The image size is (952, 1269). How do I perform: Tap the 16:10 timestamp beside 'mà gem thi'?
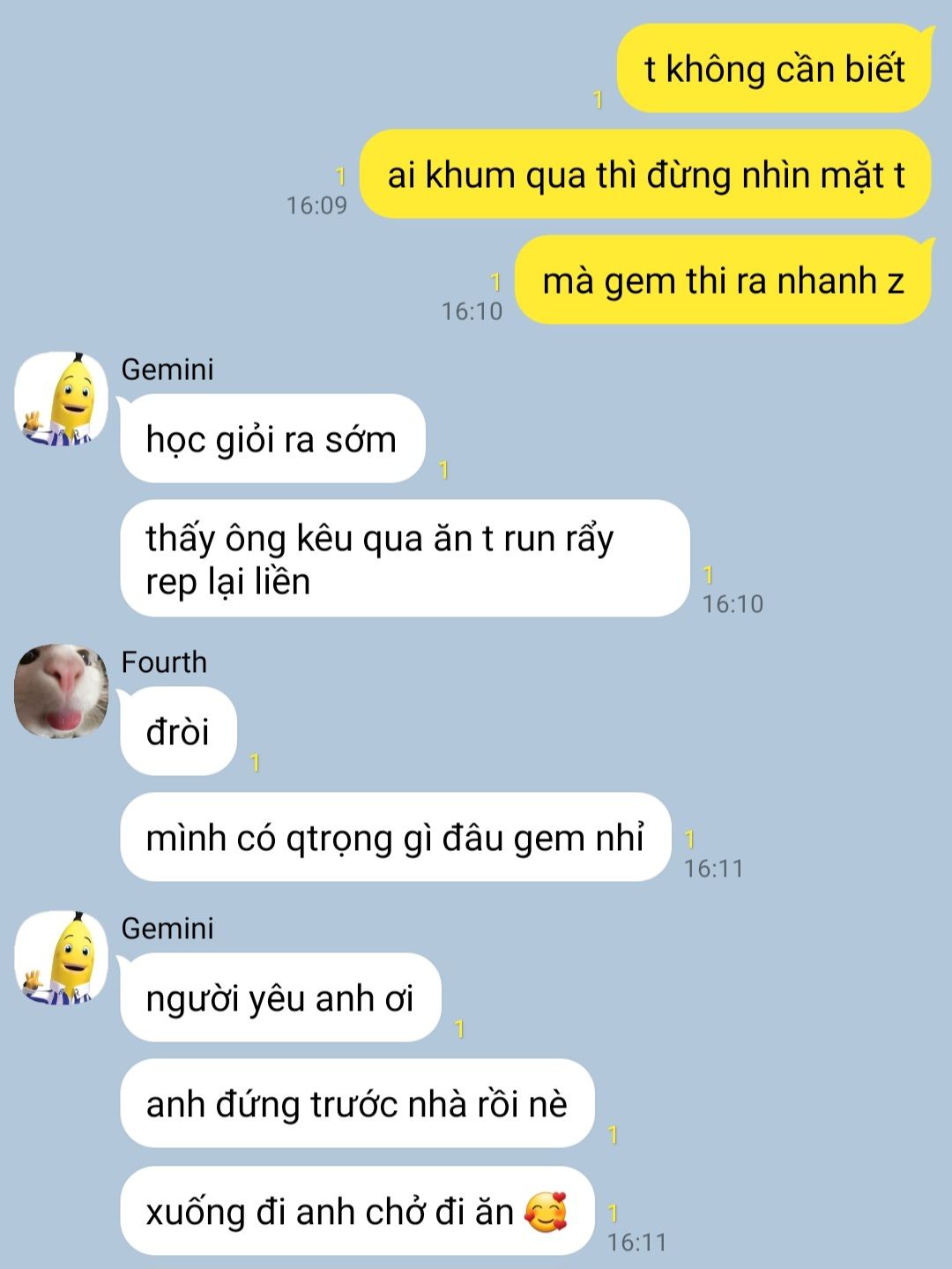click(x=472, y=311)
